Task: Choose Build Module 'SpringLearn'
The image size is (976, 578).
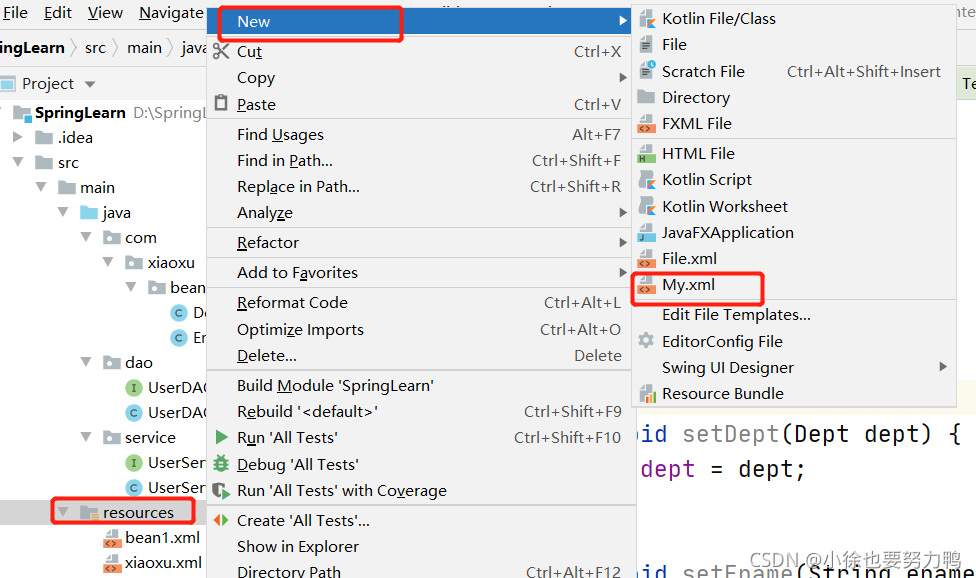Action: click(419, 386)
